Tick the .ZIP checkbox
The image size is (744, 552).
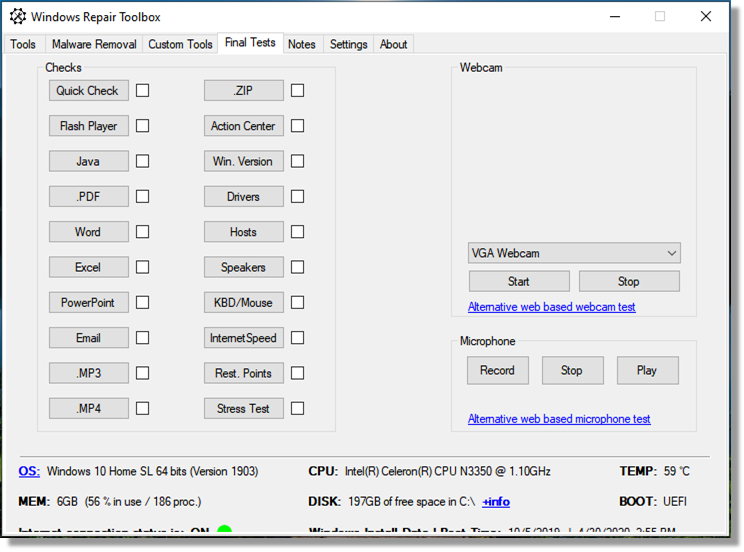[298, 90]
